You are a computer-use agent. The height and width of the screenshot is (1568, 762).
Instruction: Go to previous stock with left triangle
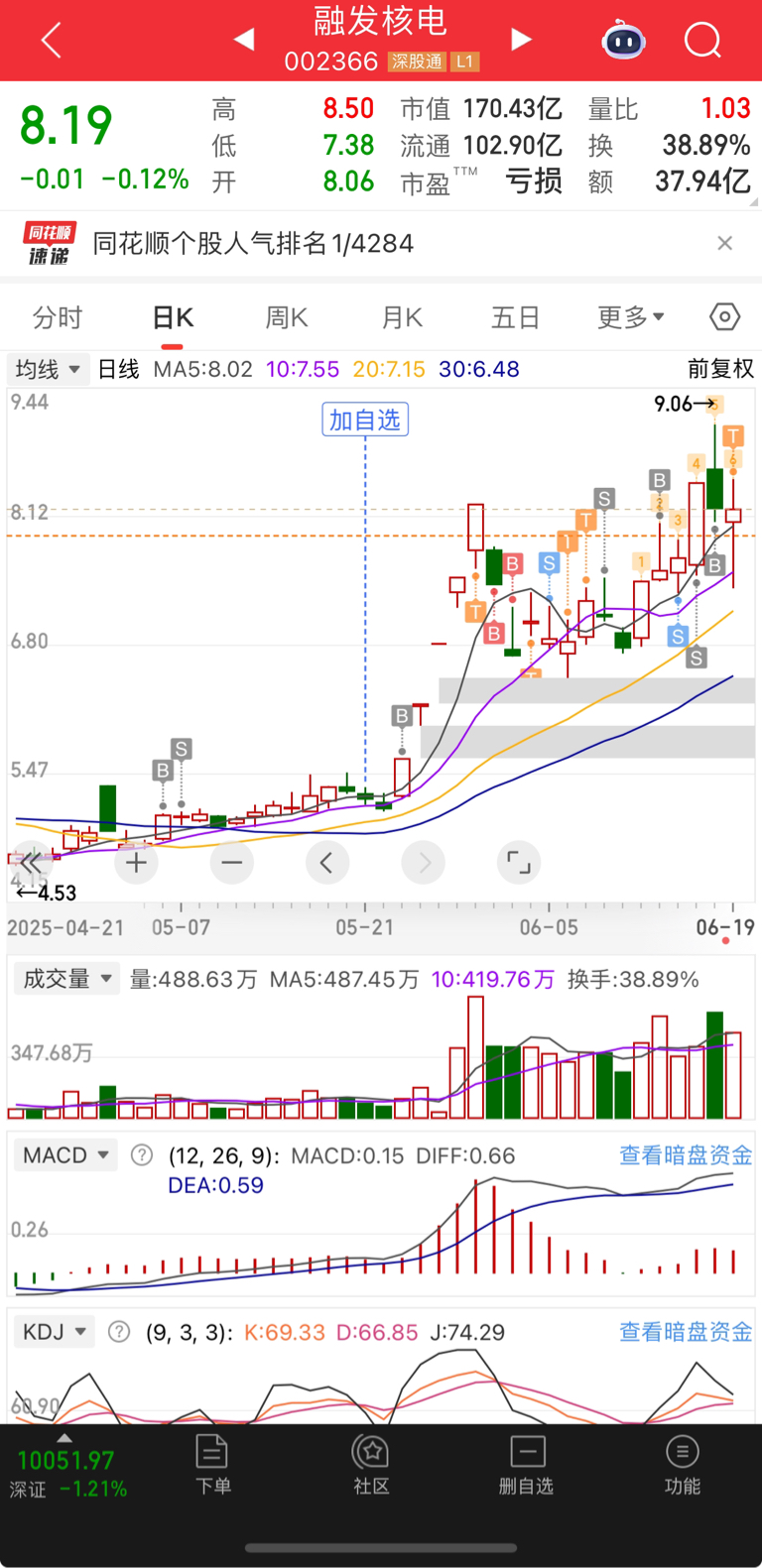pyautogui.click(x=244, y=40)
